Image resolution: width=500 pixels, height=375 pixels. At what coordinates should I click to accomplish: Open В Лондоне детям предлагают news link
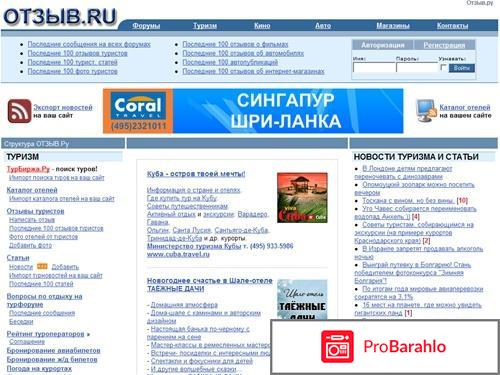[x=403, y=172]
